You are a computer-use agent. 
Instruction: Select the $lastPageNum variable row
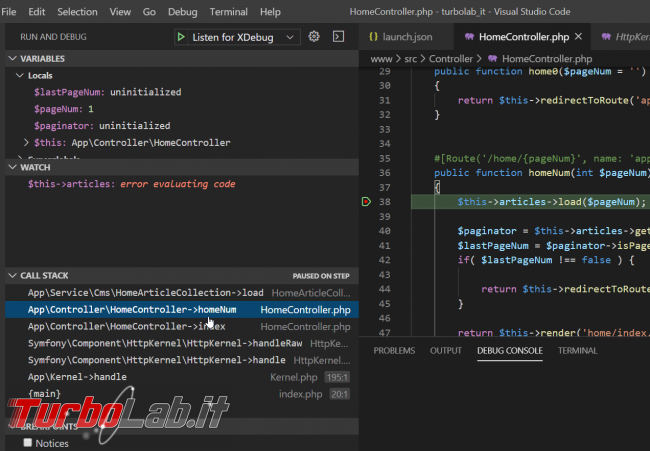[182, 92]
